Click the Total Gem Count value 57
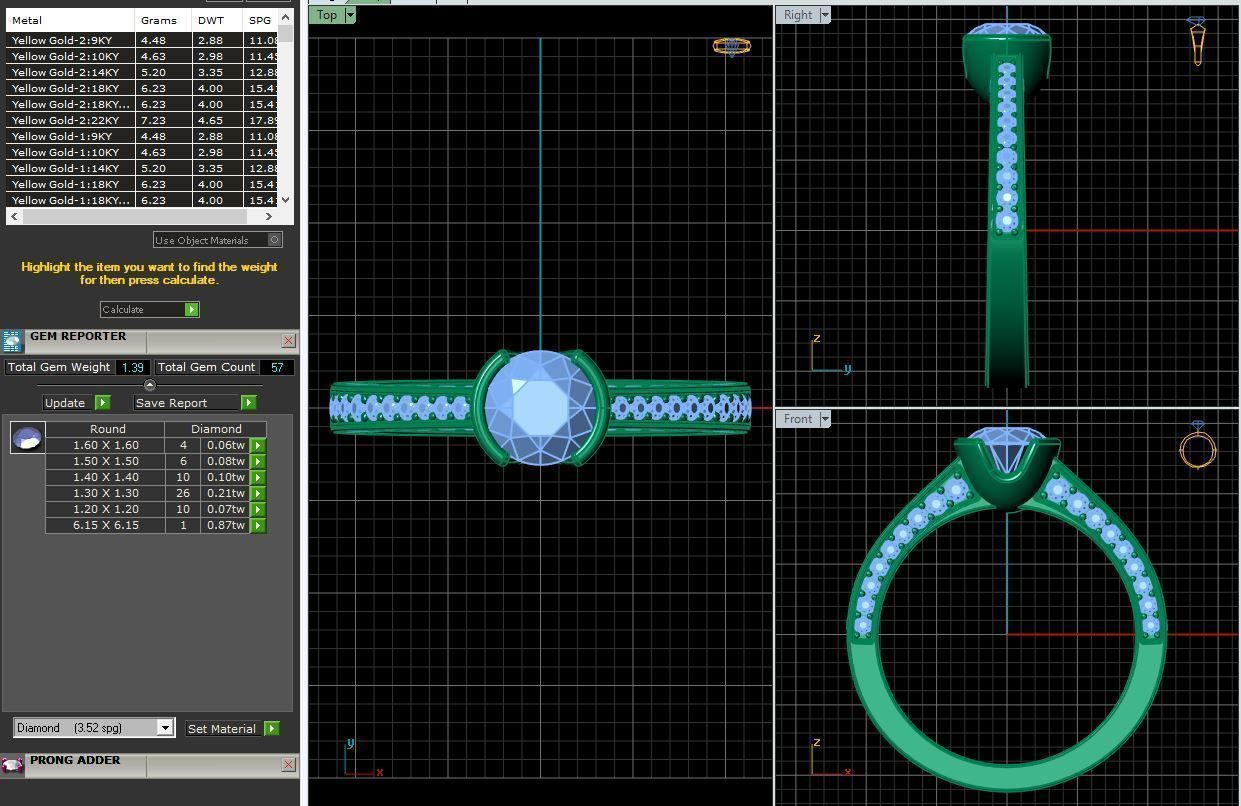Image resolution: width=1241 pixels, height=806 pixels. pos(277,368)
